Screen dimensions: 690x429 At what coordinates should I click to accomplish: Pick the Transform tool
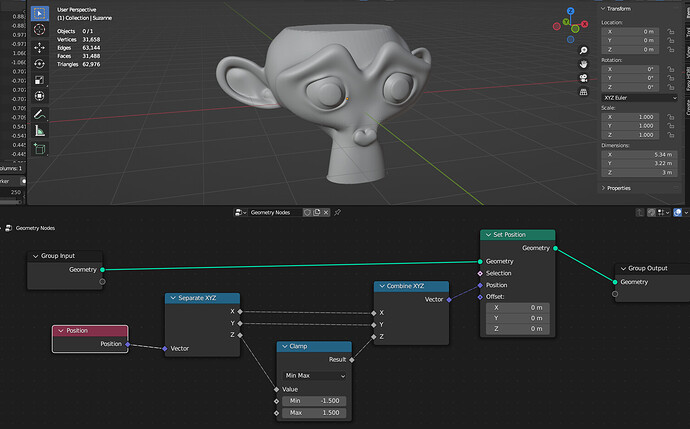40,96
